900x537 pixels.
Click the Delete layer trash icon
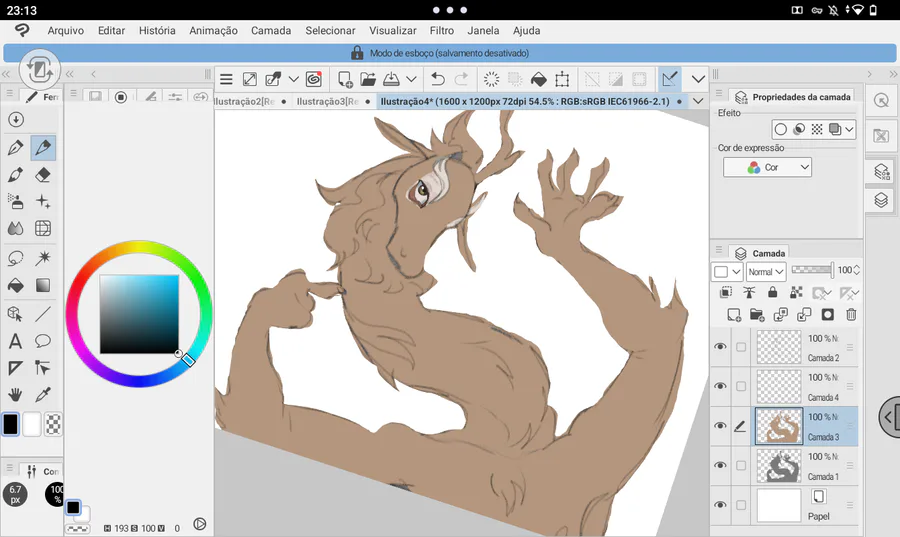[x=851, y=315]
